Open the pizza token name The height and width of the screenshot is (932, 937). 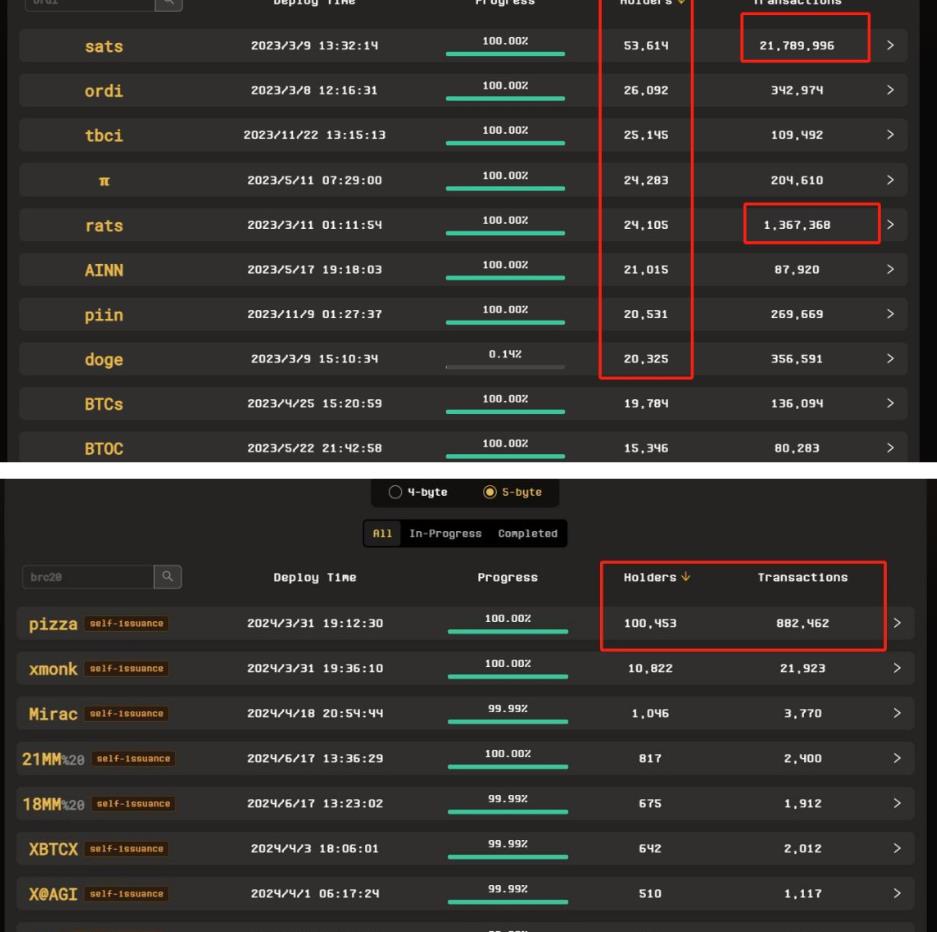53,624
